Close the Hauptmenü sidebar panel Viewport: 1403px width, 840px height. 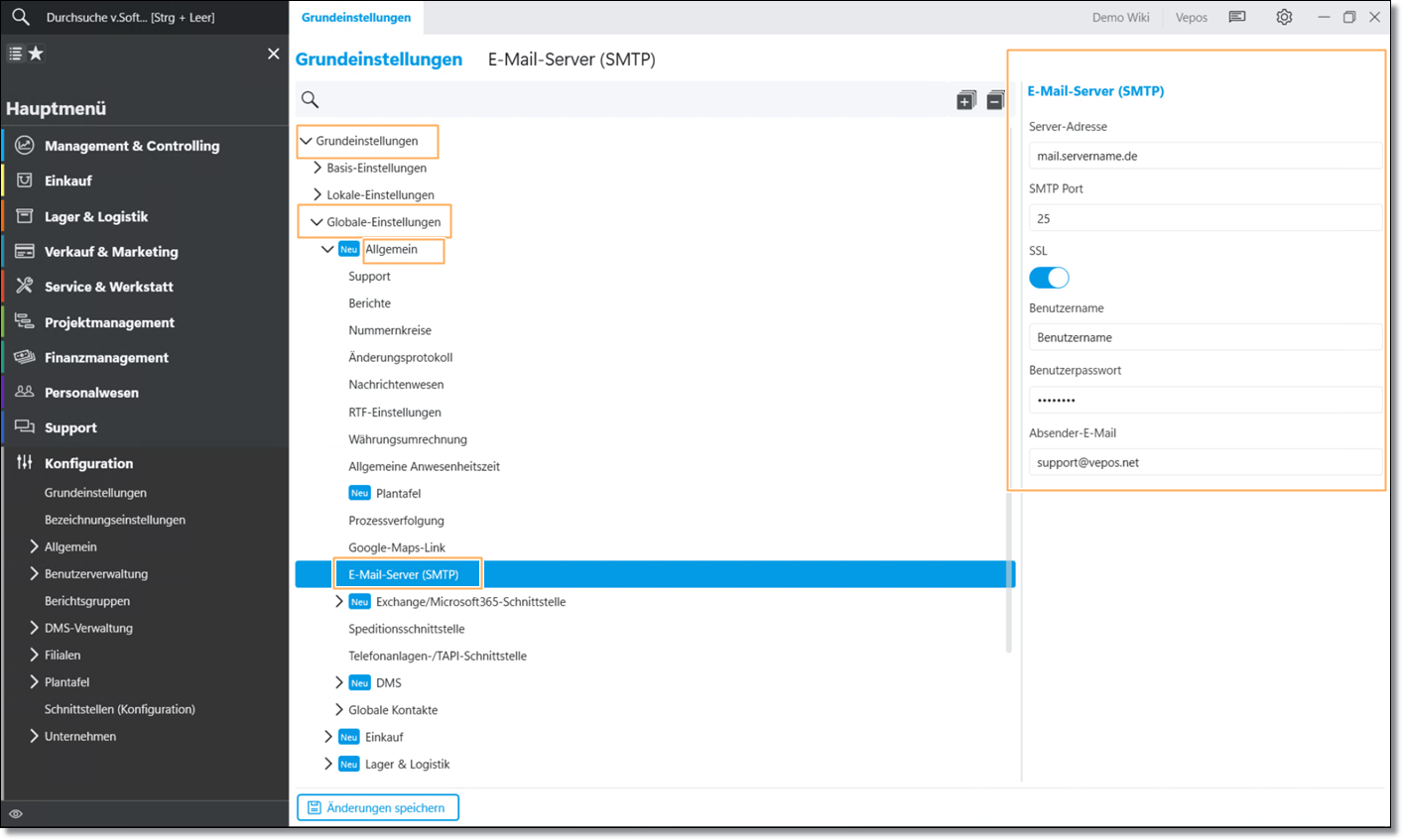tap(274, 54)
